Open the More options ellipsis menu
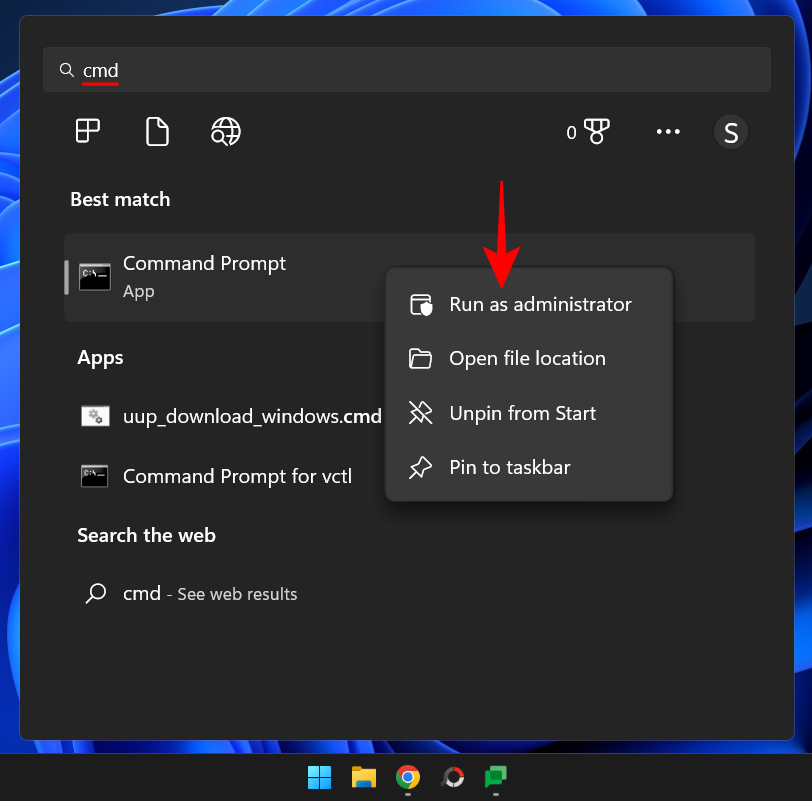This screenshot has height=801, width=812. 668,131
